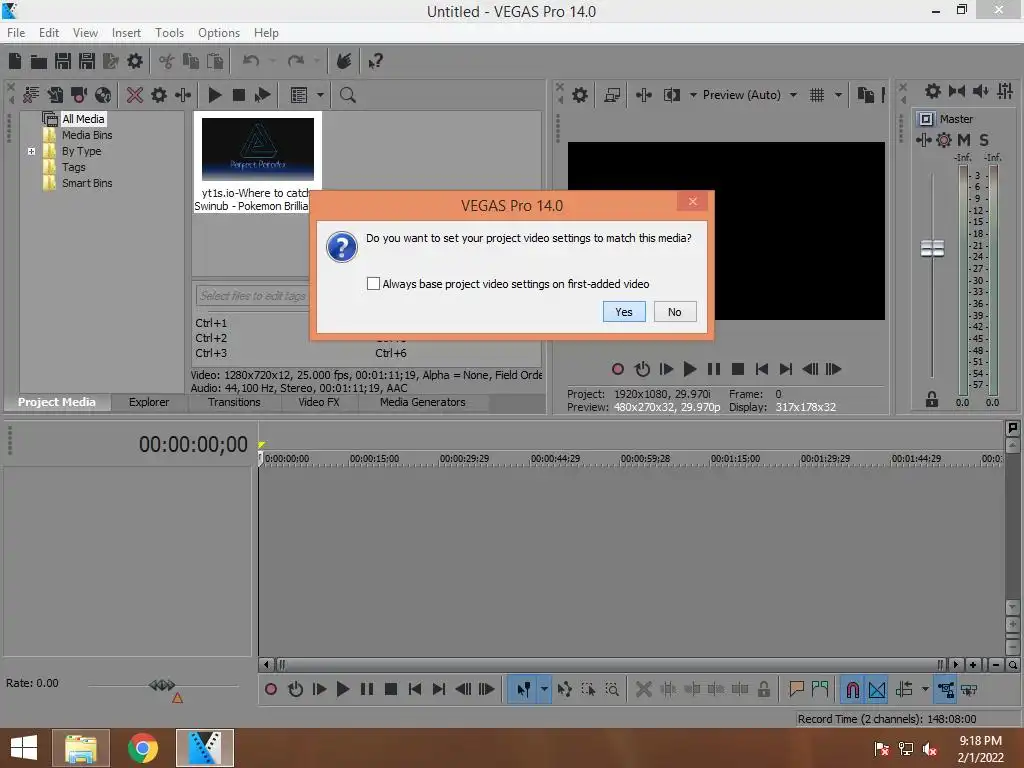The width and height of the screenshot is (1024, 768).
Task: Open the Edit menu
Action: coord(49,33)
